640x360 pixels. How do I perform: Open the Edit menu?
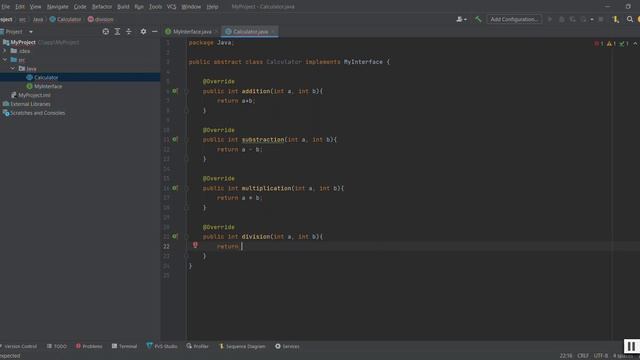(x=20, y=7)
